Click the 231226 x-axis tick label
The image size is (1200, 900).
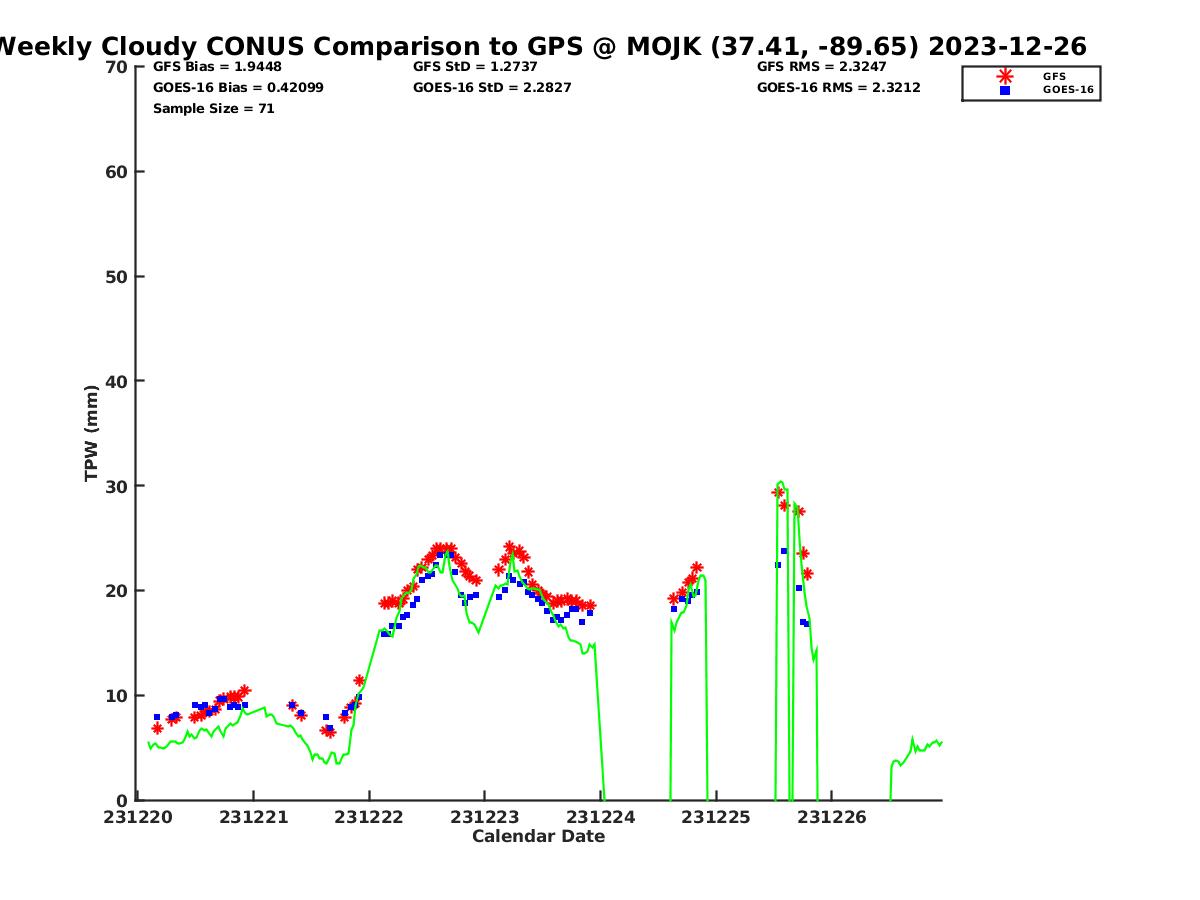pos(831,817)
